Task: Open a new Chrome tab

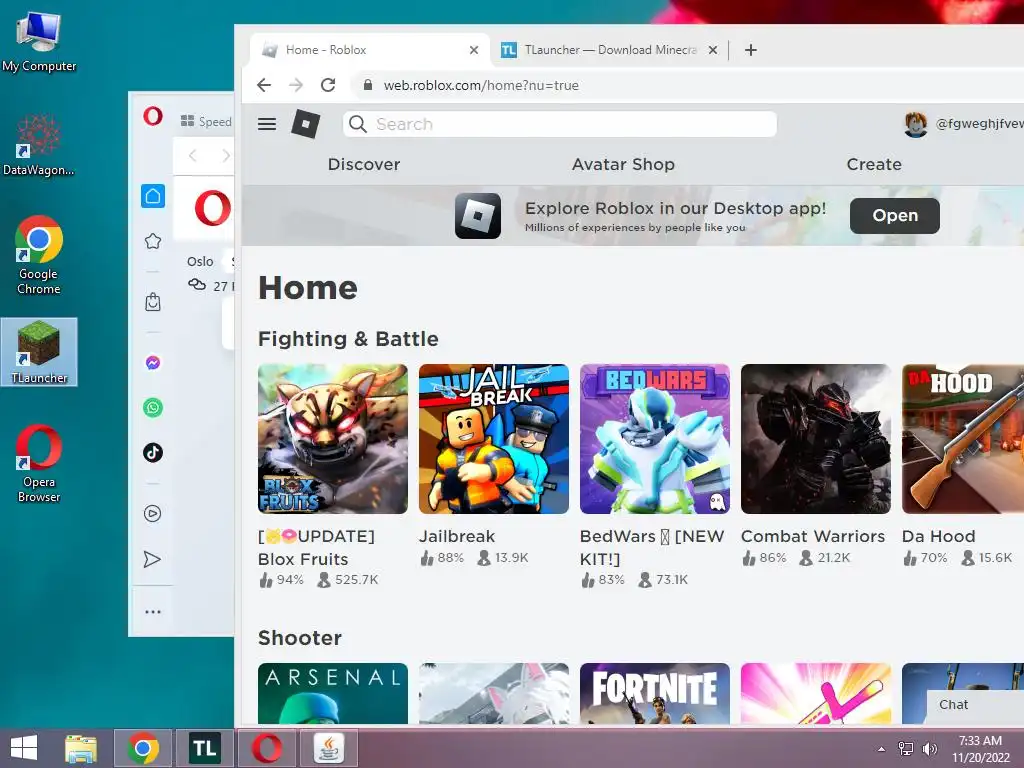Action: [751, 50]
